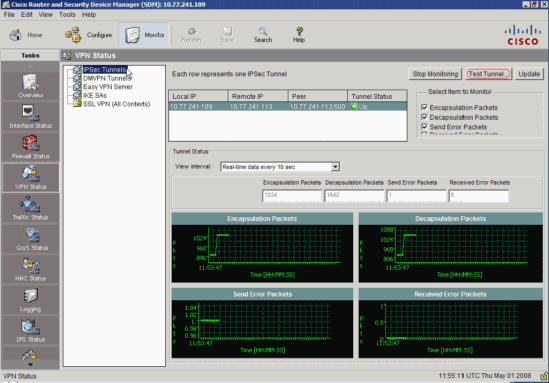Select DMVPN Tunnels in the tree
The image size is (549, 383).
[x=107, y=78]
